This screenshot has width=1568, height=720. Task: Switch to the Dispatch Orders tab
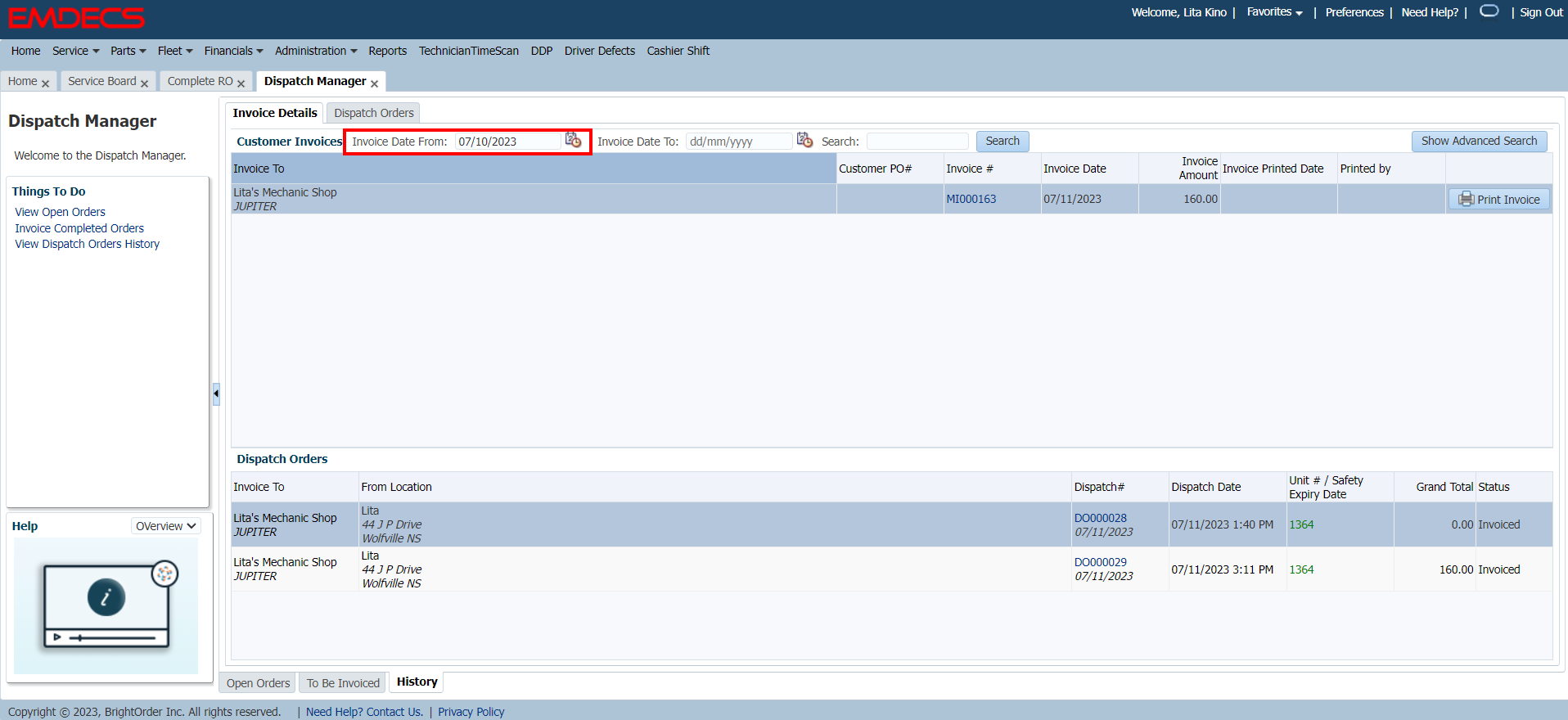[x=373, y=113]
